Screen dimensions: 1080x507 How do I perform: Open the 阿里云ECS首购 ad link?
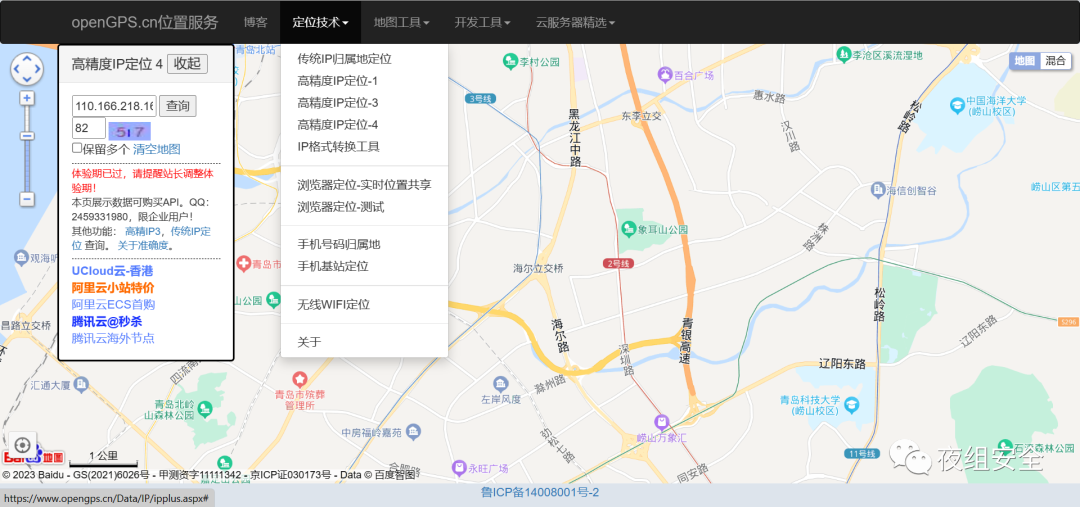(113, 304)
